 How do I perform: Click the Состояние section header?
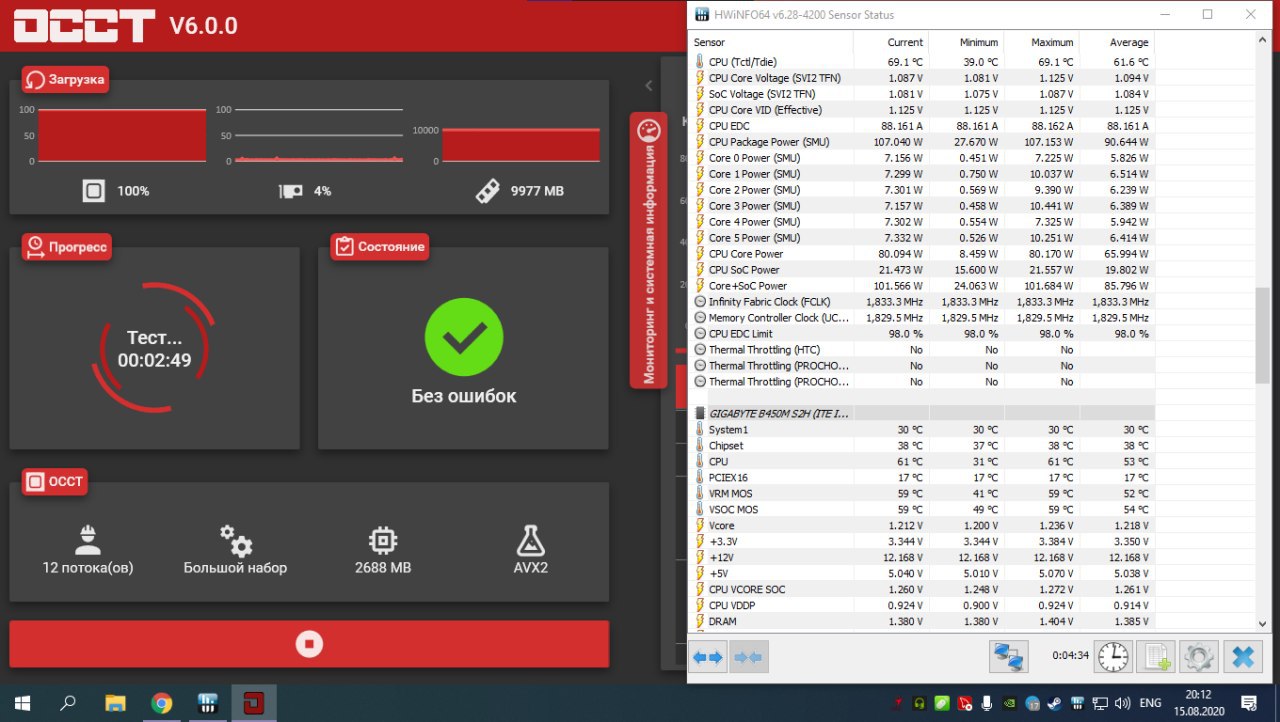click(x=380, y=247)
